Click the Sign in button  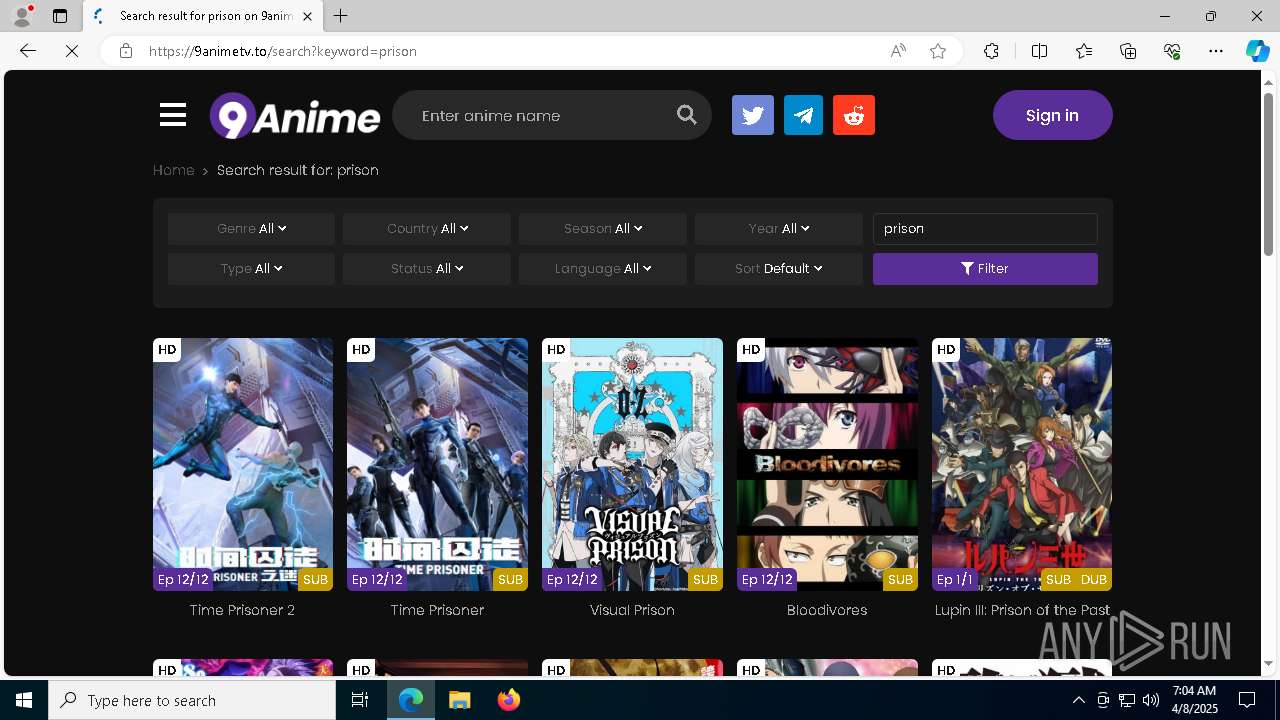tap(1052, 115)
